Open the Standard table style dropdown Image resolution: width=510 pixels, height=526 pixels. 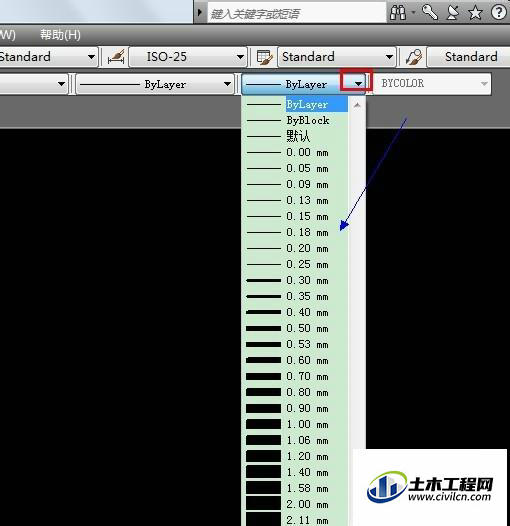(337, 57)
